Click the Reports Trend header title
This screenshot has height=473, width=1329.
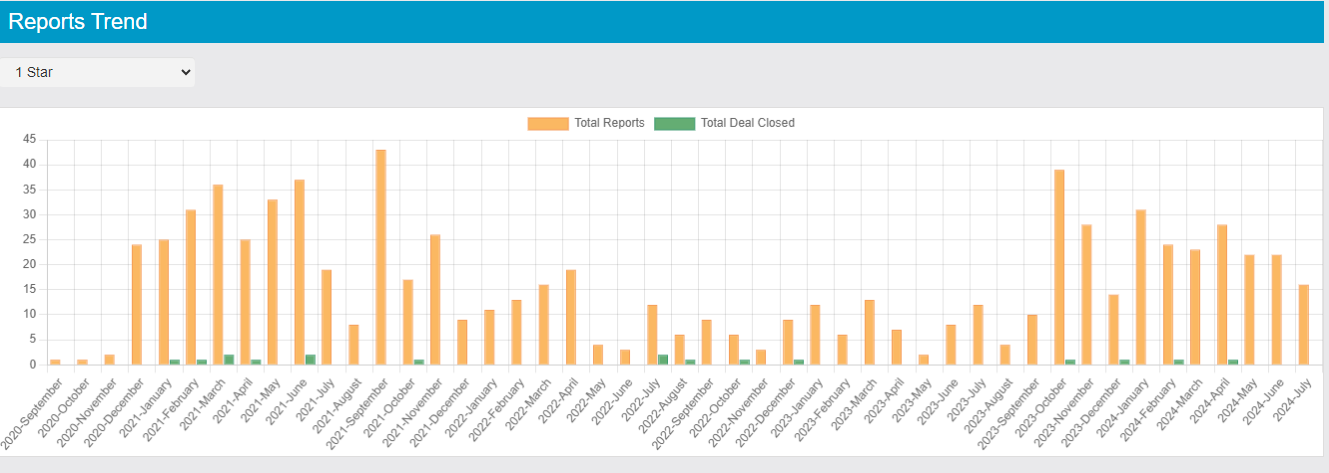tap(78, 21)
